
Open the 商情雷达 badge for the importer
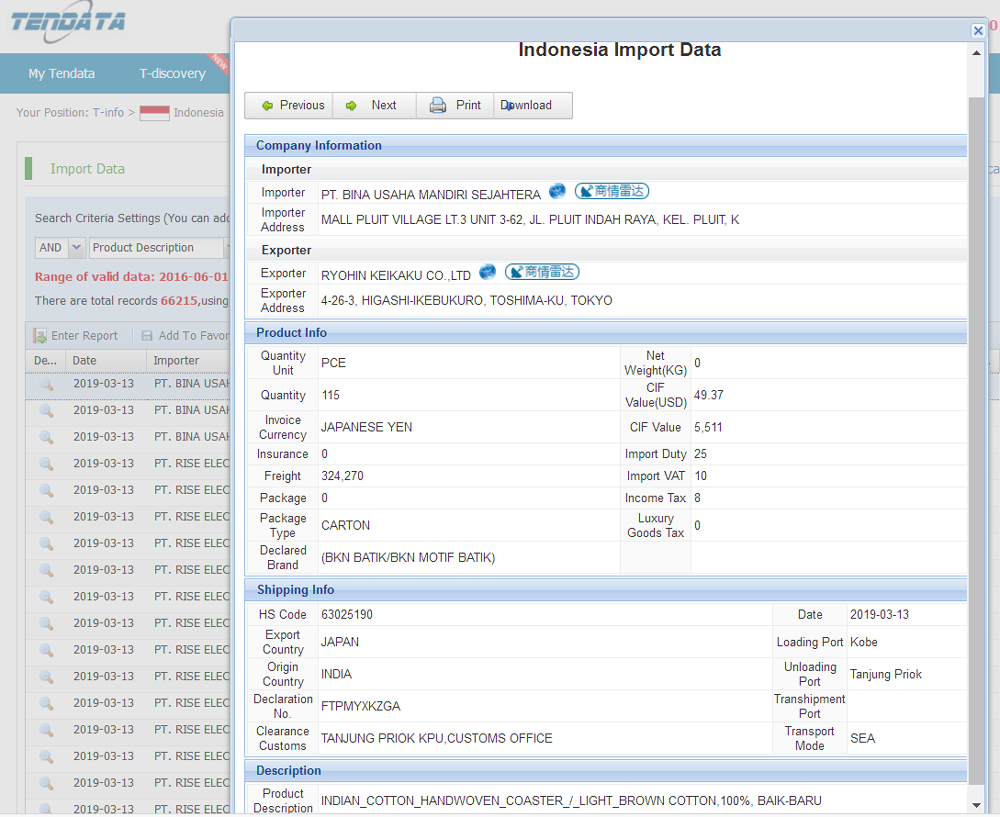612,192
